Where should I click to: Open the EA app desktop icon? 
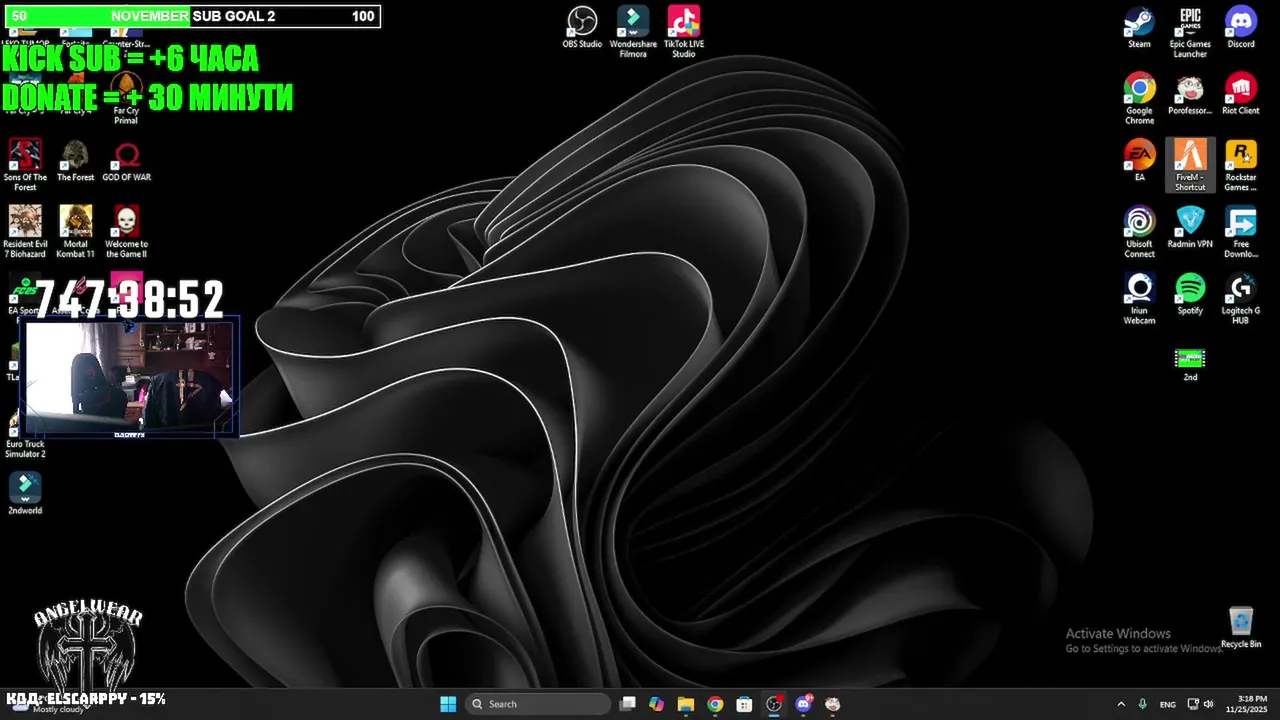tap(1139, 161)
